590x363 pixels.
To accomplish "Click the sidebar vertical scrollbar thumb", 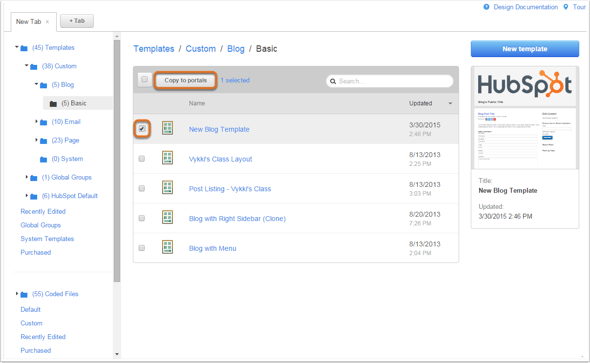I will click(117, 161).
